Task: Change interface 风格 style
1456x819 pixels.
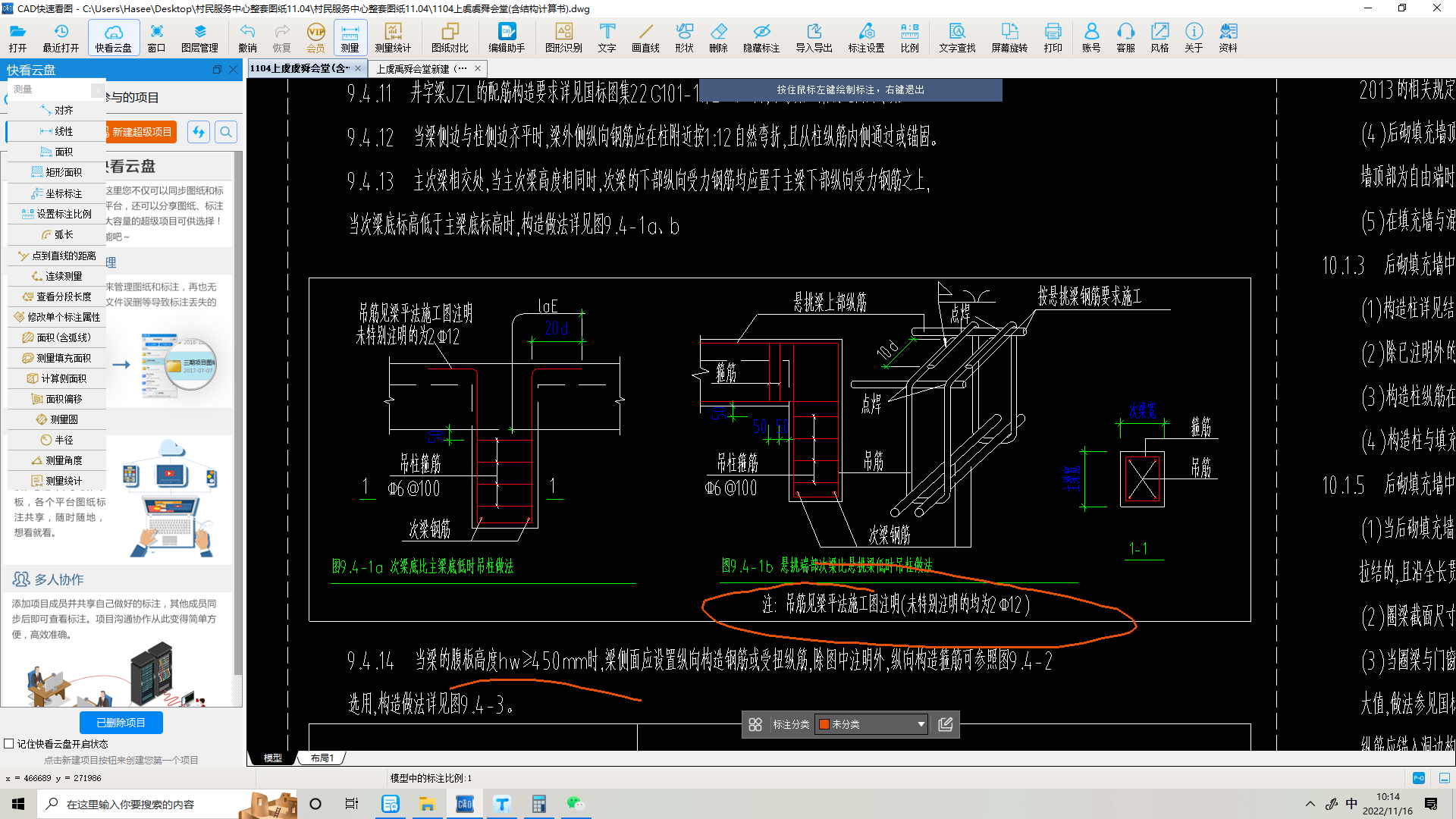Action: (1159, 37)
